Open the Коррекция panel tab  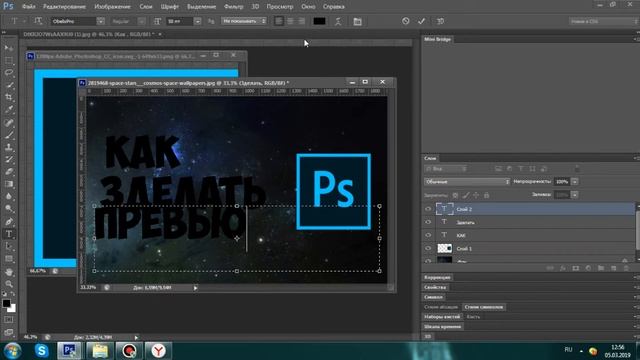point(437,278)
